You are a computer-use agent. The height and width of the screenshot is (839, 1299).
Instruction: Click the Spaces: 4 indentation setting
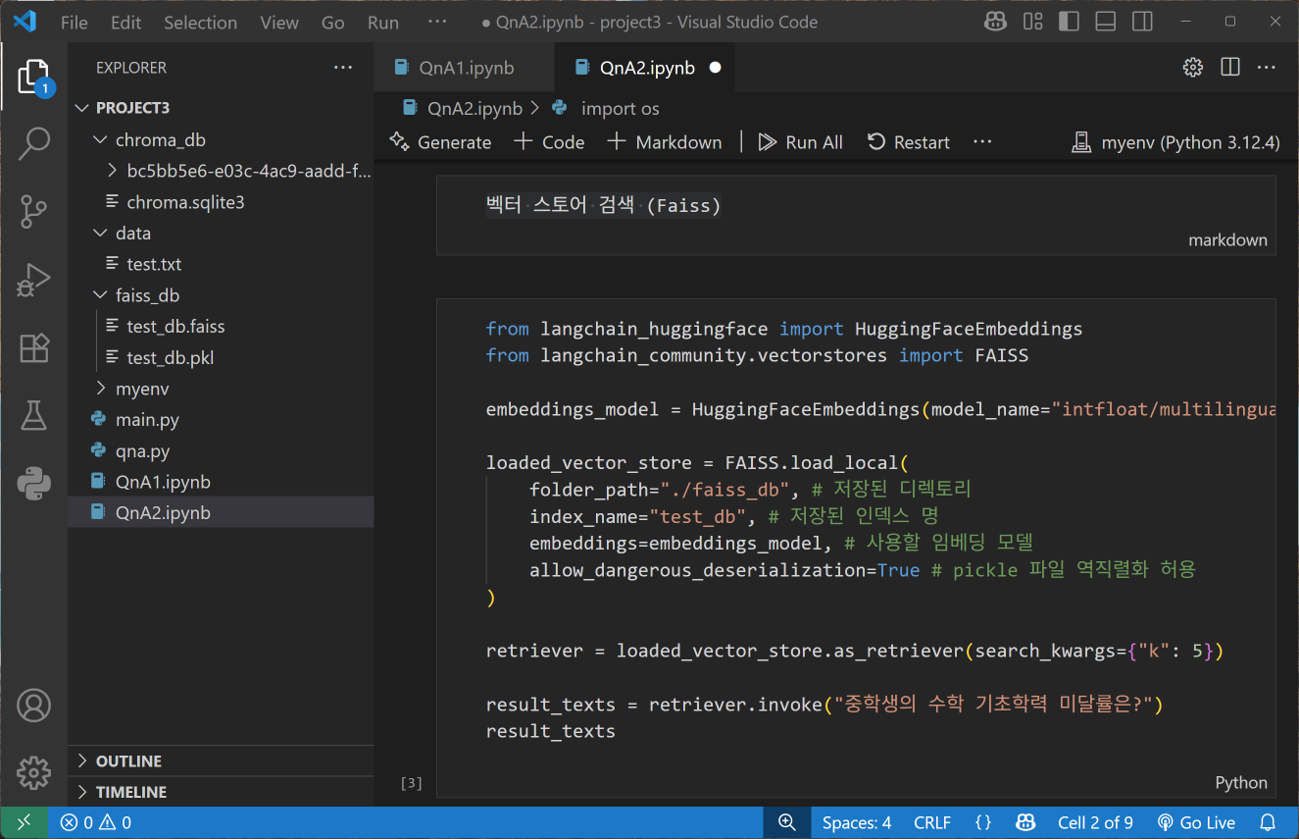coord(856,823)
